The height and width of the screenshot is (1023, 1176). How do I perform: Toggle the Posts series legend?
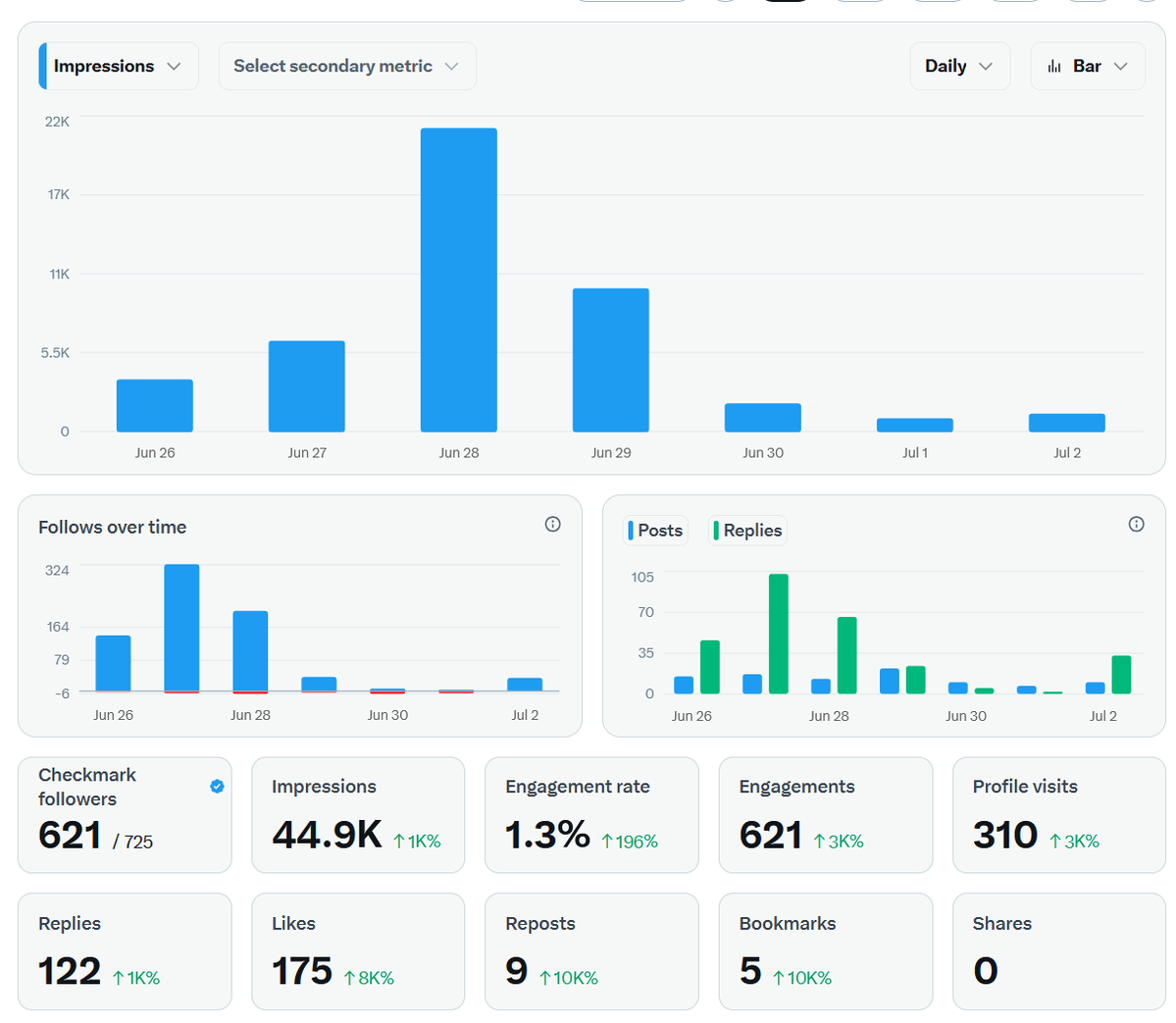point(656,531)
